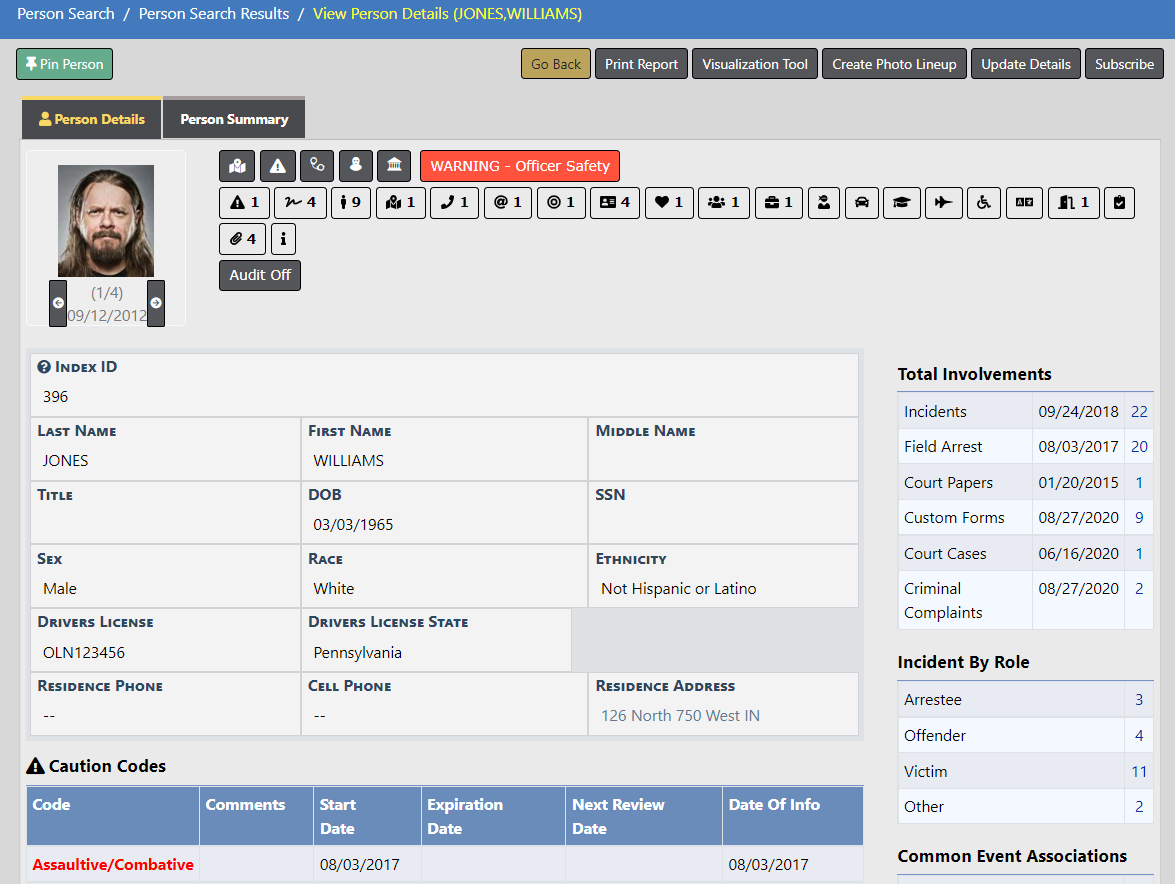This screenshot has height=884, width=1175.
Task: Open residence address 126 North 750 West link
Action: coord(680,716)
